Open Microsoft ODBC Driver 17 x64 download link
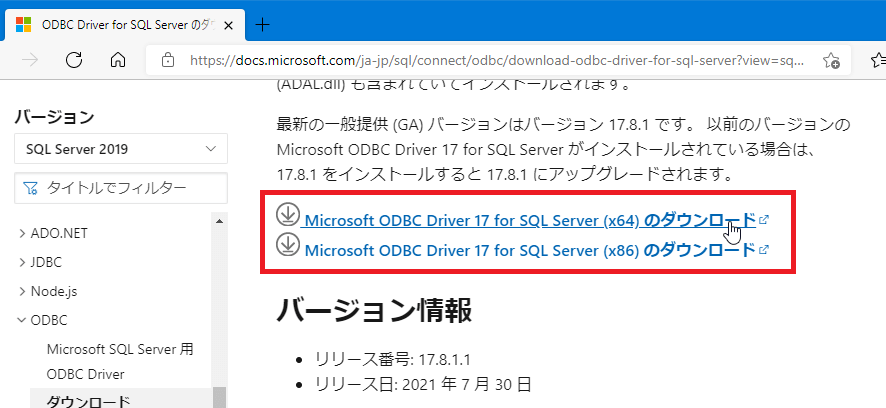This screenshot has width=886, height=408. (x=529, y=220)
